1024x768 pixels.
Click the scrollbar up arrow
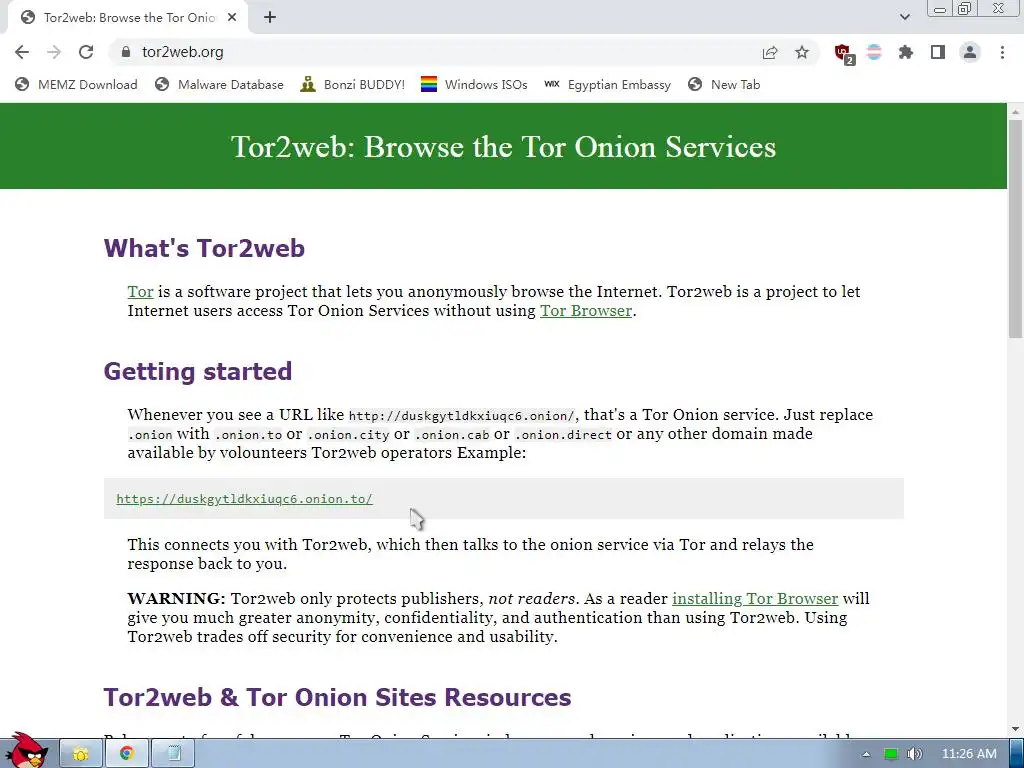(1016, 112)
